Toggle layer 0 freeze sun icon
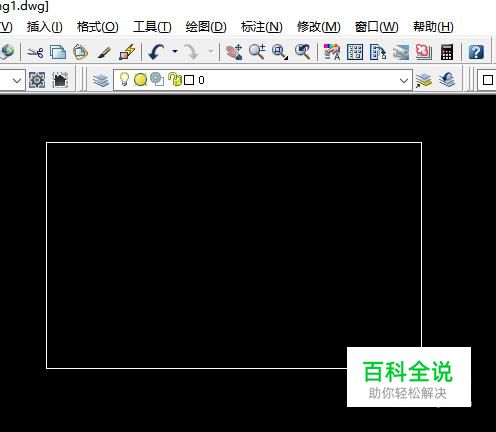 point(140,80)
